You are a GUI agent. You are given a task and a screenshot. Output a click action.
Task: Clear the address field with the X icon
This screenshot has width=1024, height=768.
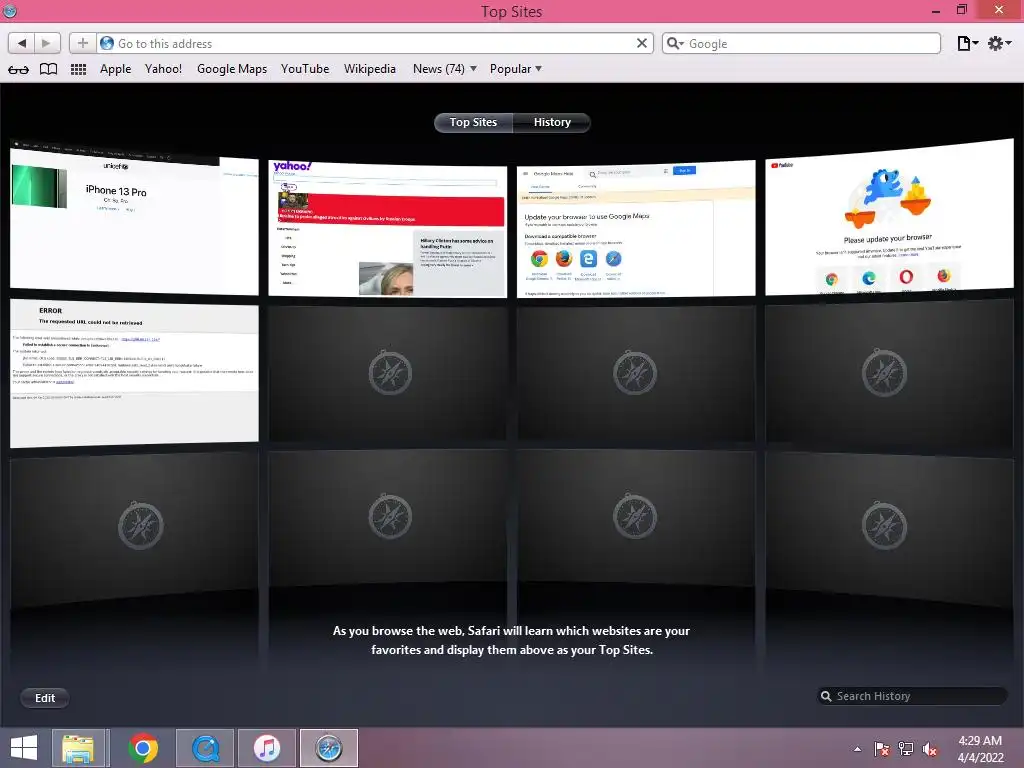click(x=642, y=43)
